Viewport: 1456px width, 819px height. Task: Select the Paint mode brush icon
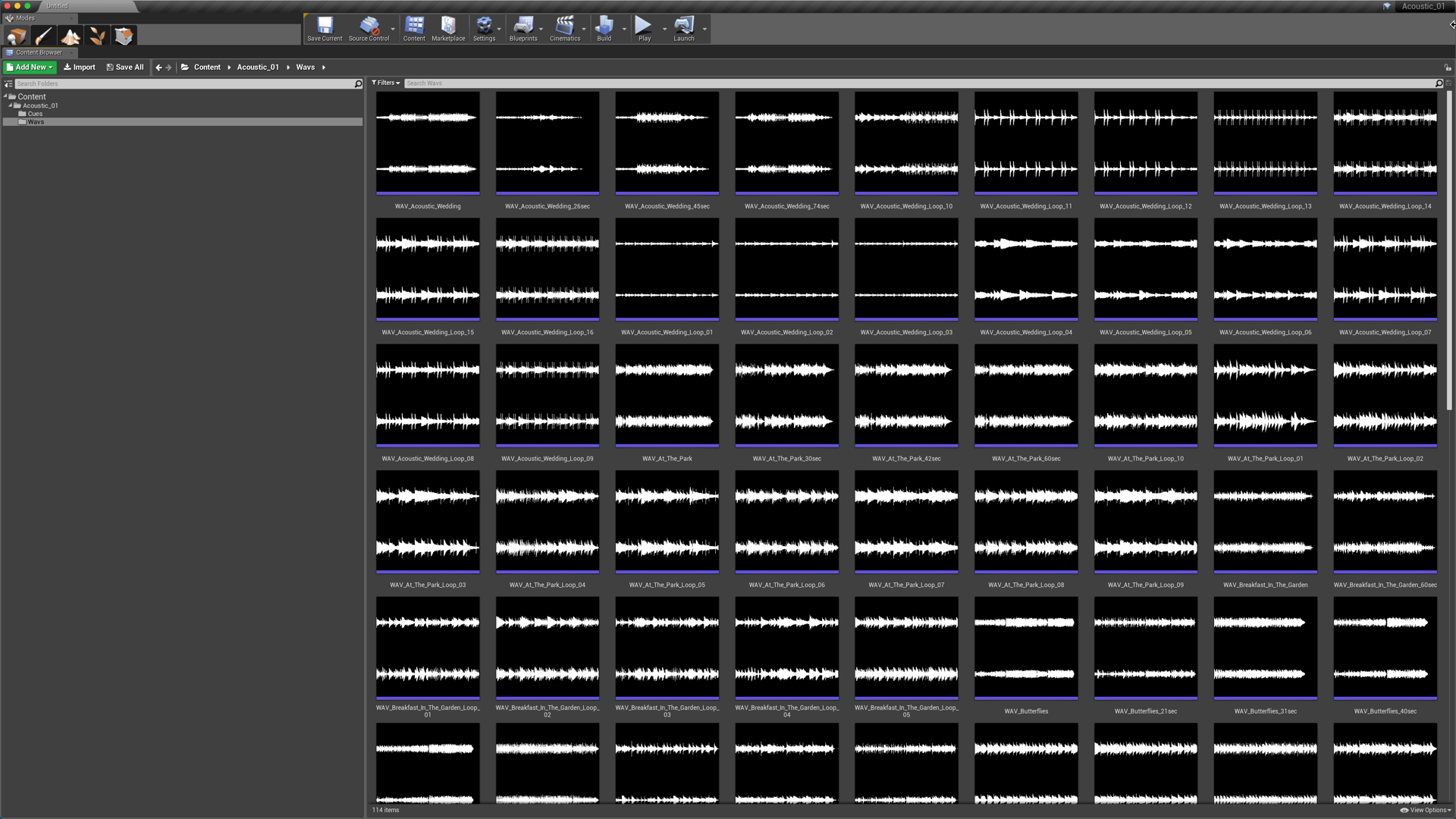43,36
